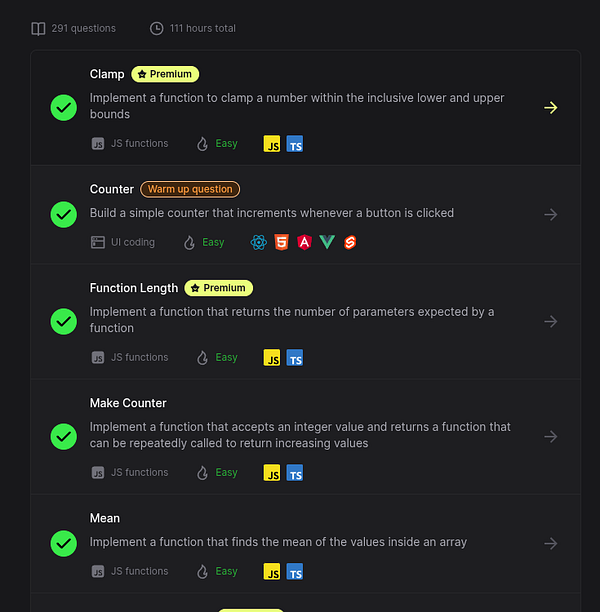Click the JavaScript icon in Clamp row
Screen dimensions: 600x612
pos(272,144)
